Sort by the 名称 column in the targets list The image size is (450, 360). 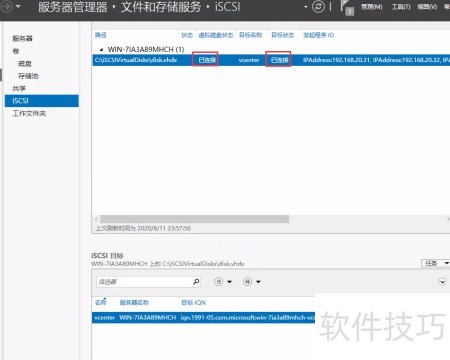click(100, 302)
